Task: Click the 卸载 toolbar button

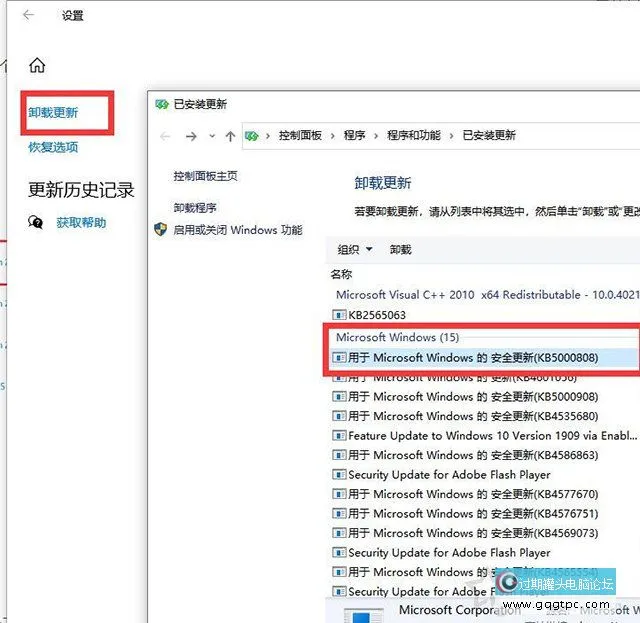Action: click(400, 249)
